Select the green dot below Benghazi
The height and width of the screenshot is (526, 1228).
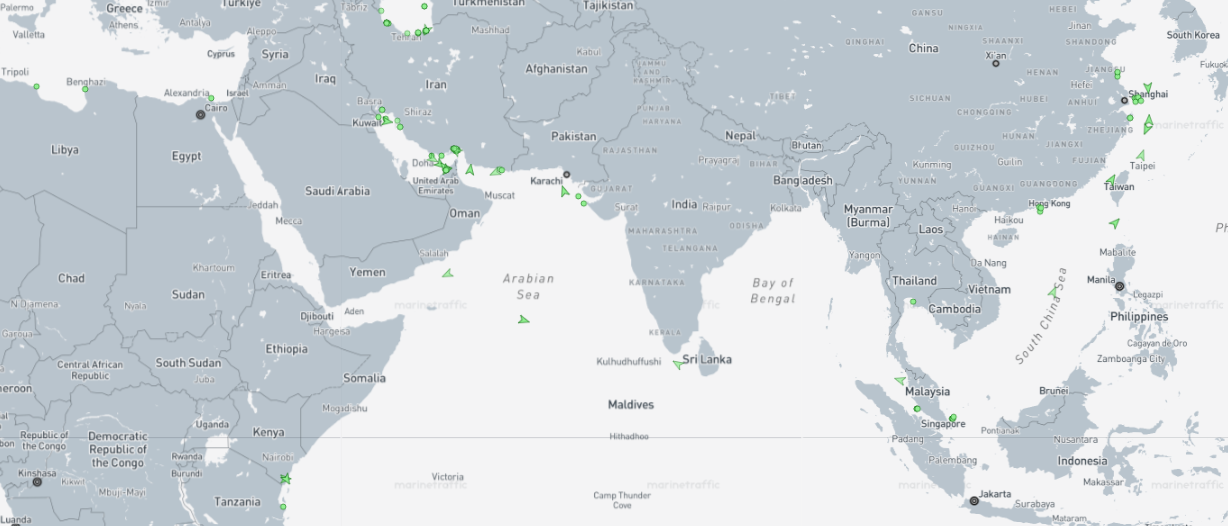(x=85, y=89)
